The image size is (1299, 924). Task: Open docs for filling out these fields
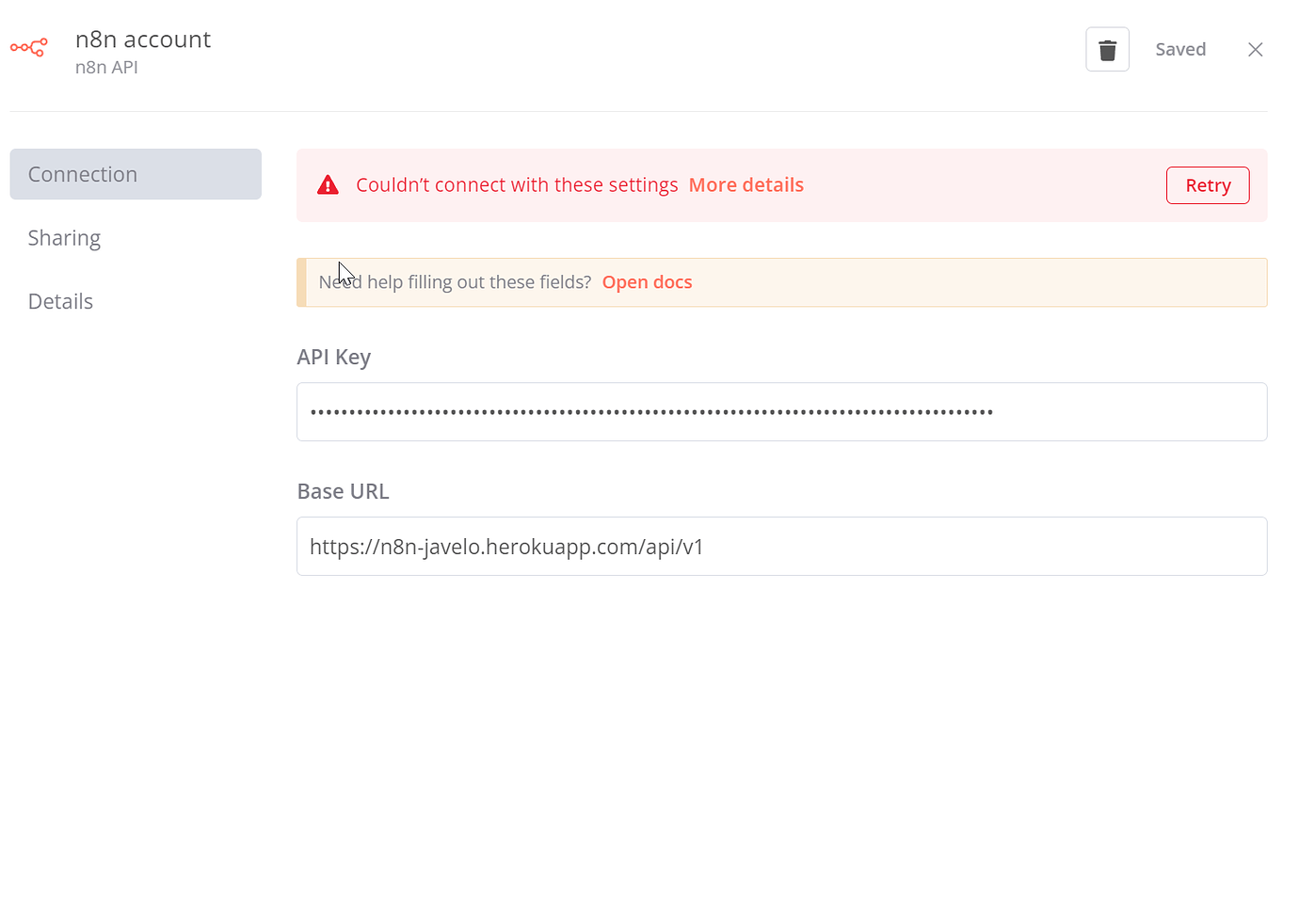[647, 281]
